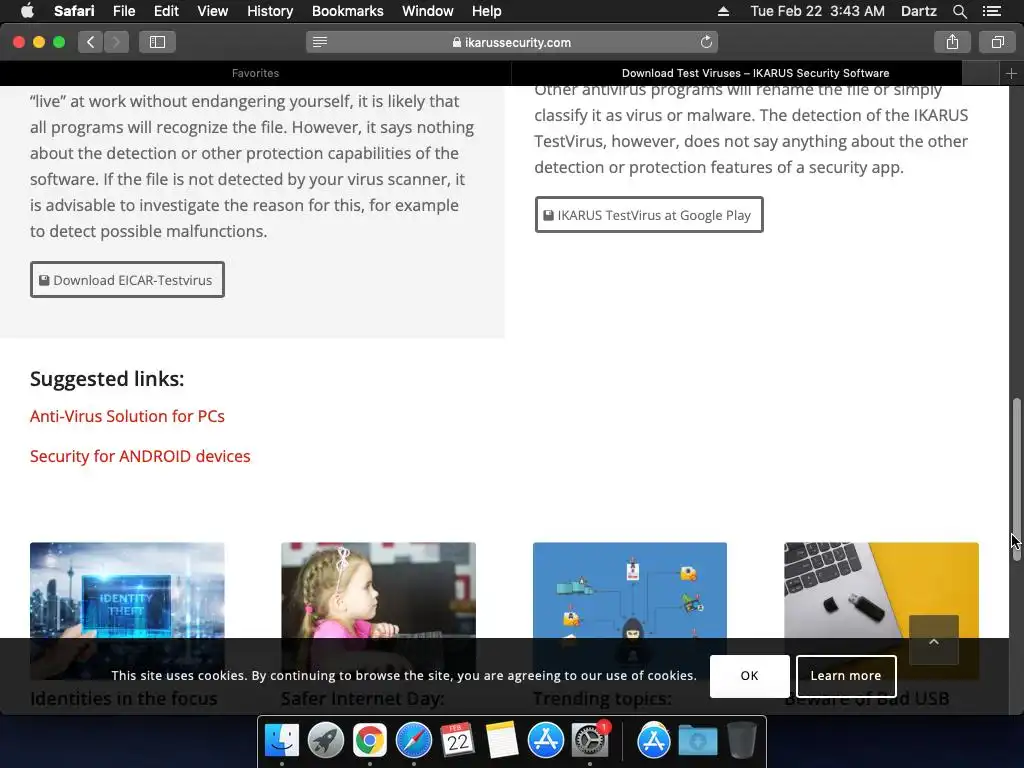Open the File menu
1024x768 pixels.
123,11
